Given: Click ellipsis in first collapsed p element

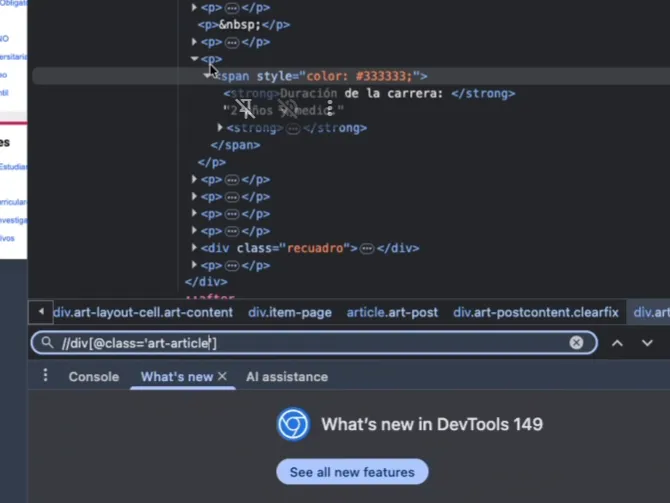Looking at the screenshot, I should (232, 8).
